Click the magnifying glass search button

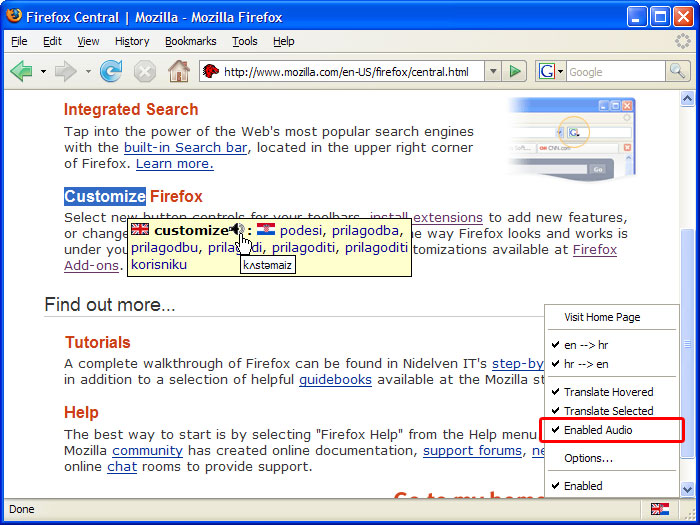pyautogui.click(x=677, y=71)
